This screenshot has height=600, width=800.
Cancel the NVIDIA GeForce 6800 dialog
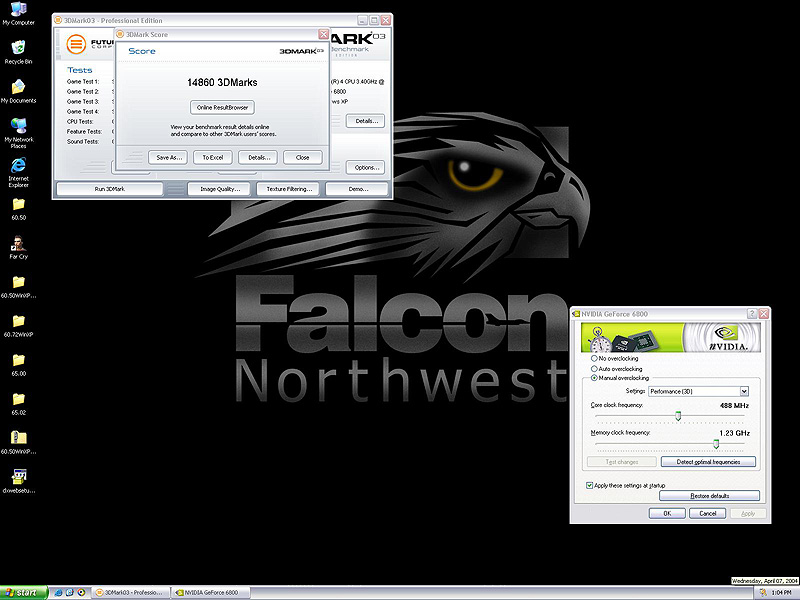point(708,513)
